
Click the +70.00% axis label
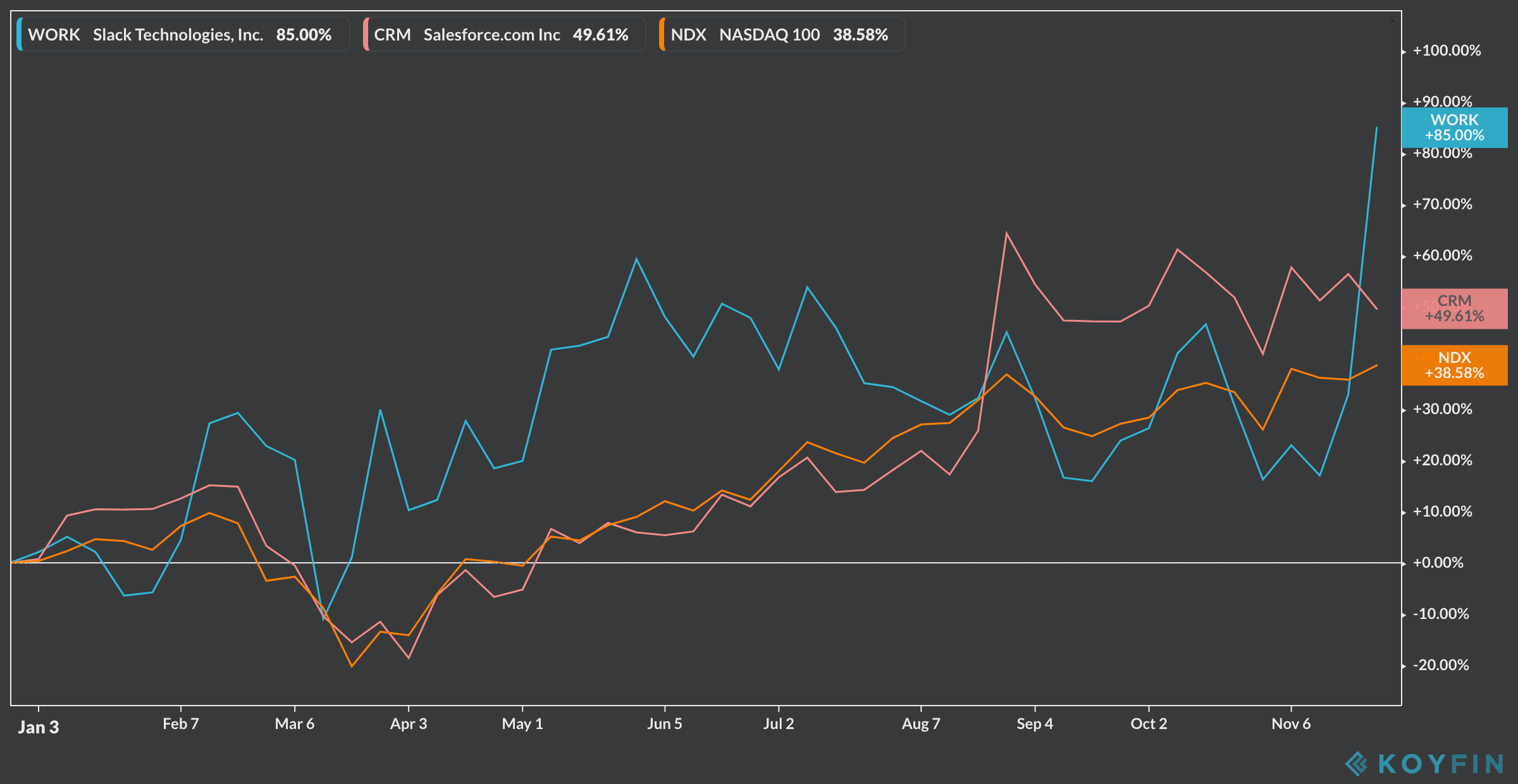(1443, 204)
